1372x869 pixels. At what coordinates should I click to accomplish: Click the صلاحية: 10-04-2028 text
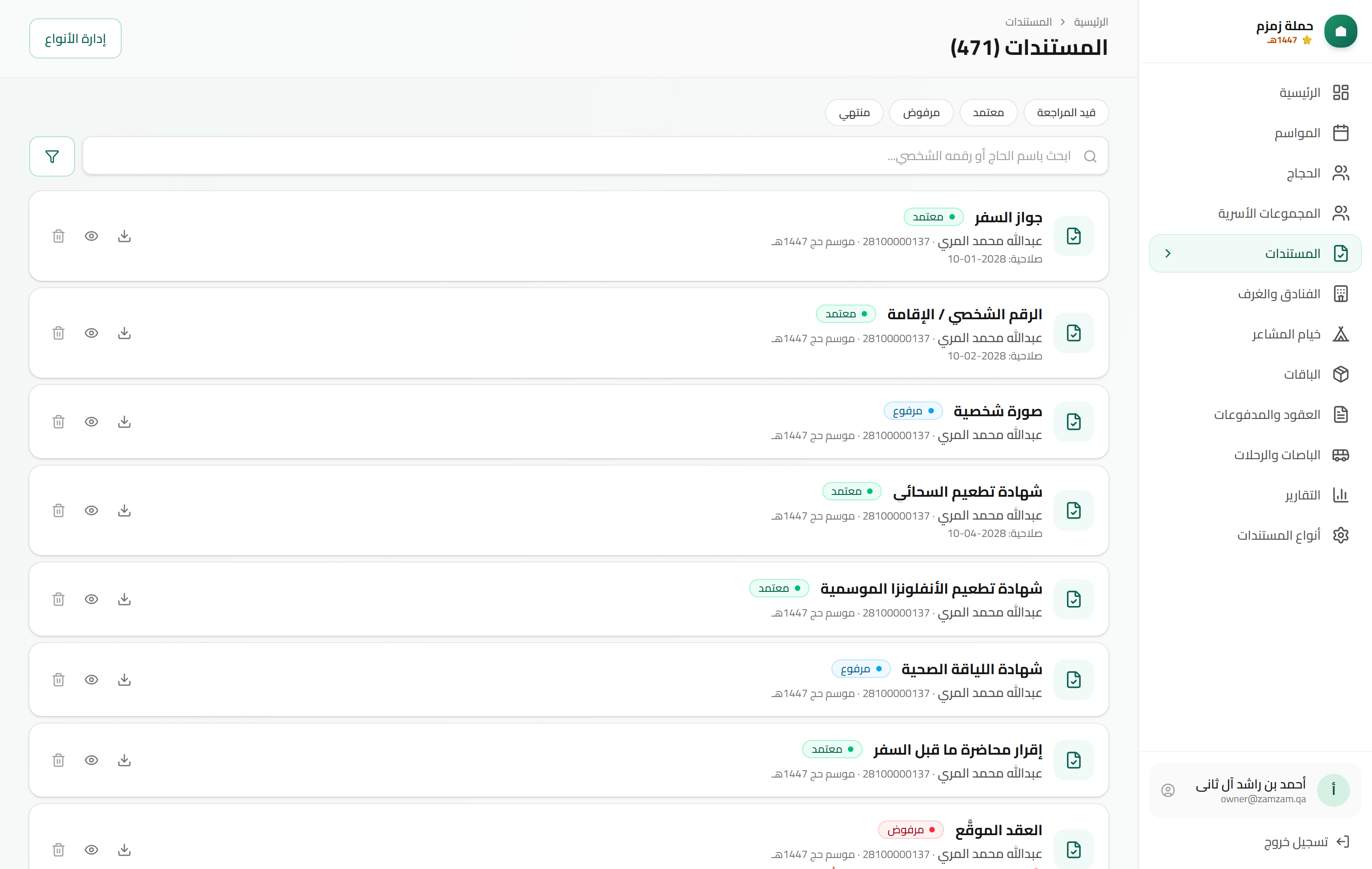[x=994, y=533]
